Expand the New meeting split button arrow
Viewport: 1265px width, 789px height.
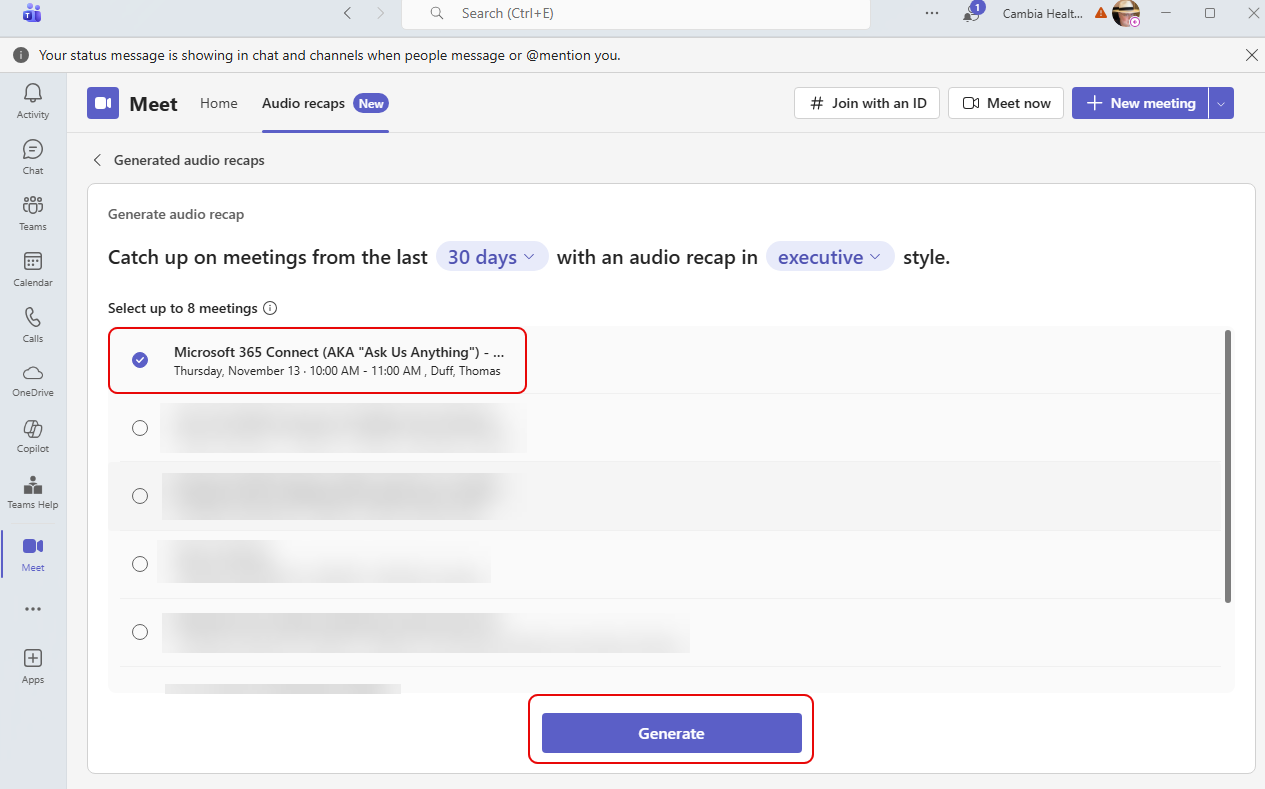tap(1219, 102)
